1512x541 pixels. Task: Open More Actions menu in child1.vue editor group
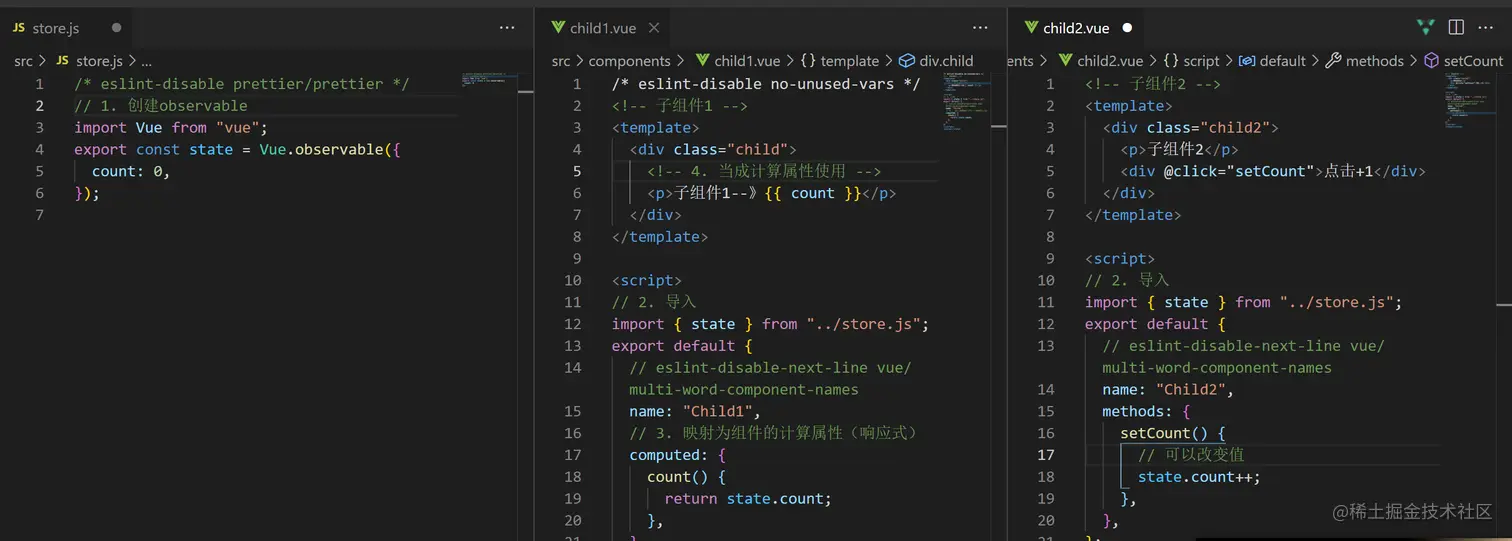pyautogui.click(x=980, y=28)
